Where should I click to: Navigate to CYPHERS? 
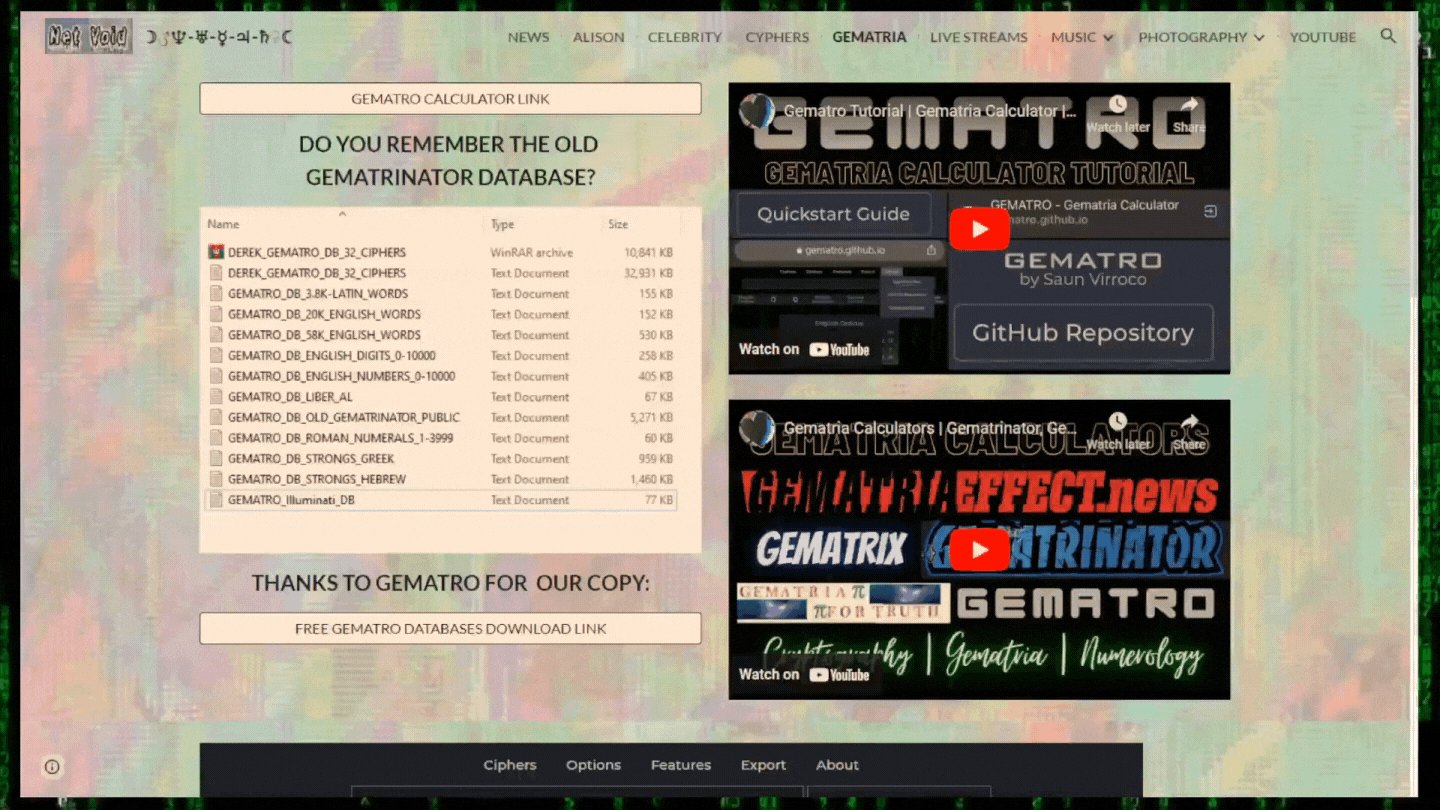point(777,37)
